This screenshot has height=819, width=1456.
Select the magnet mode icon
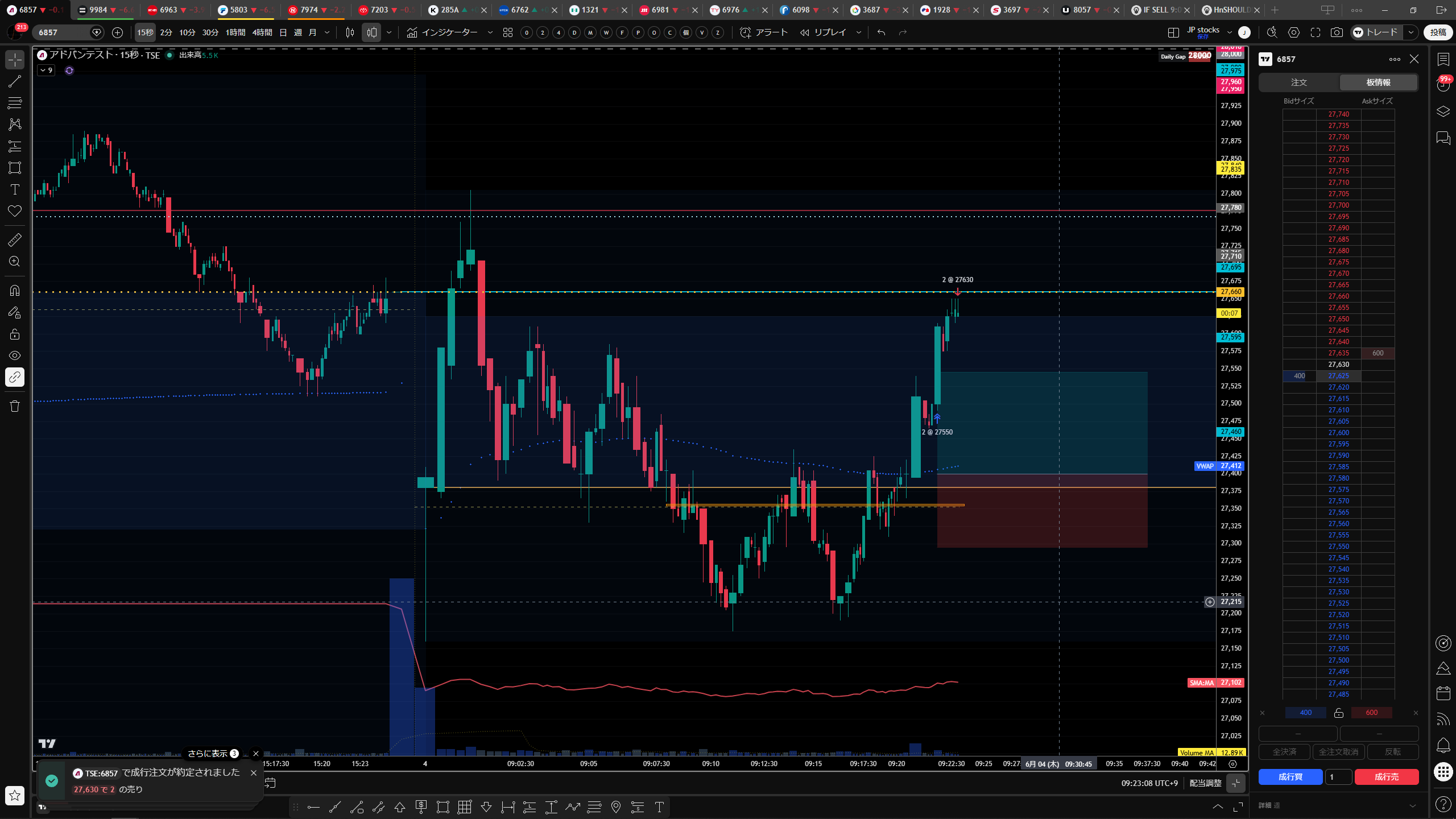15,291
